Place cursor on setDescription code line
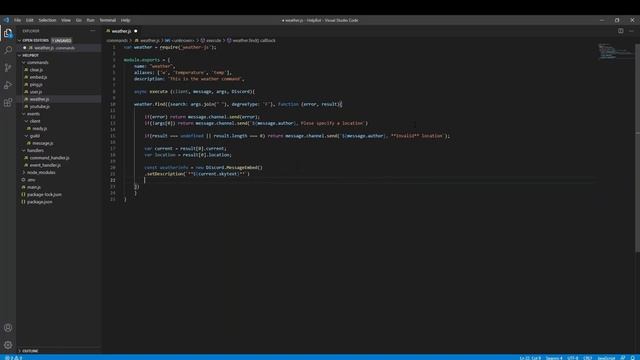This screenshot has width=640, height=360. point(197,174)
